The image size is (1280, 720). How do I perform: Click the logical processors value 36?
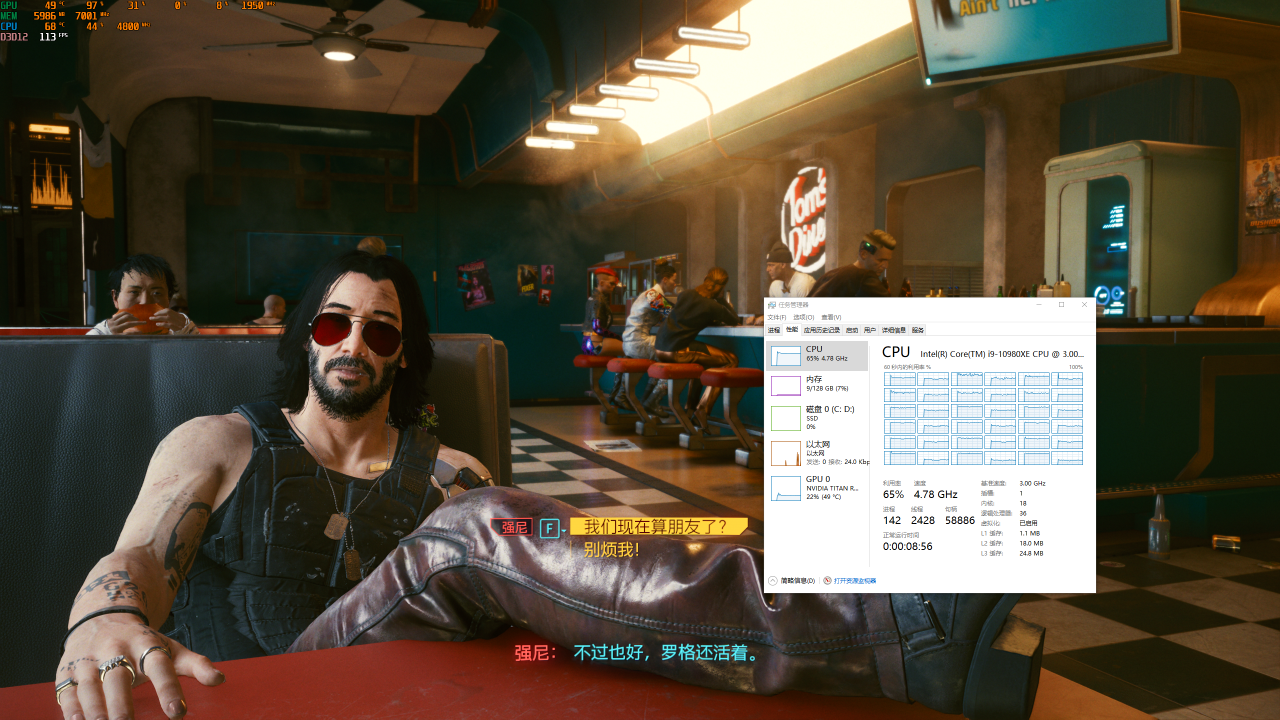tap(1023, 513)
